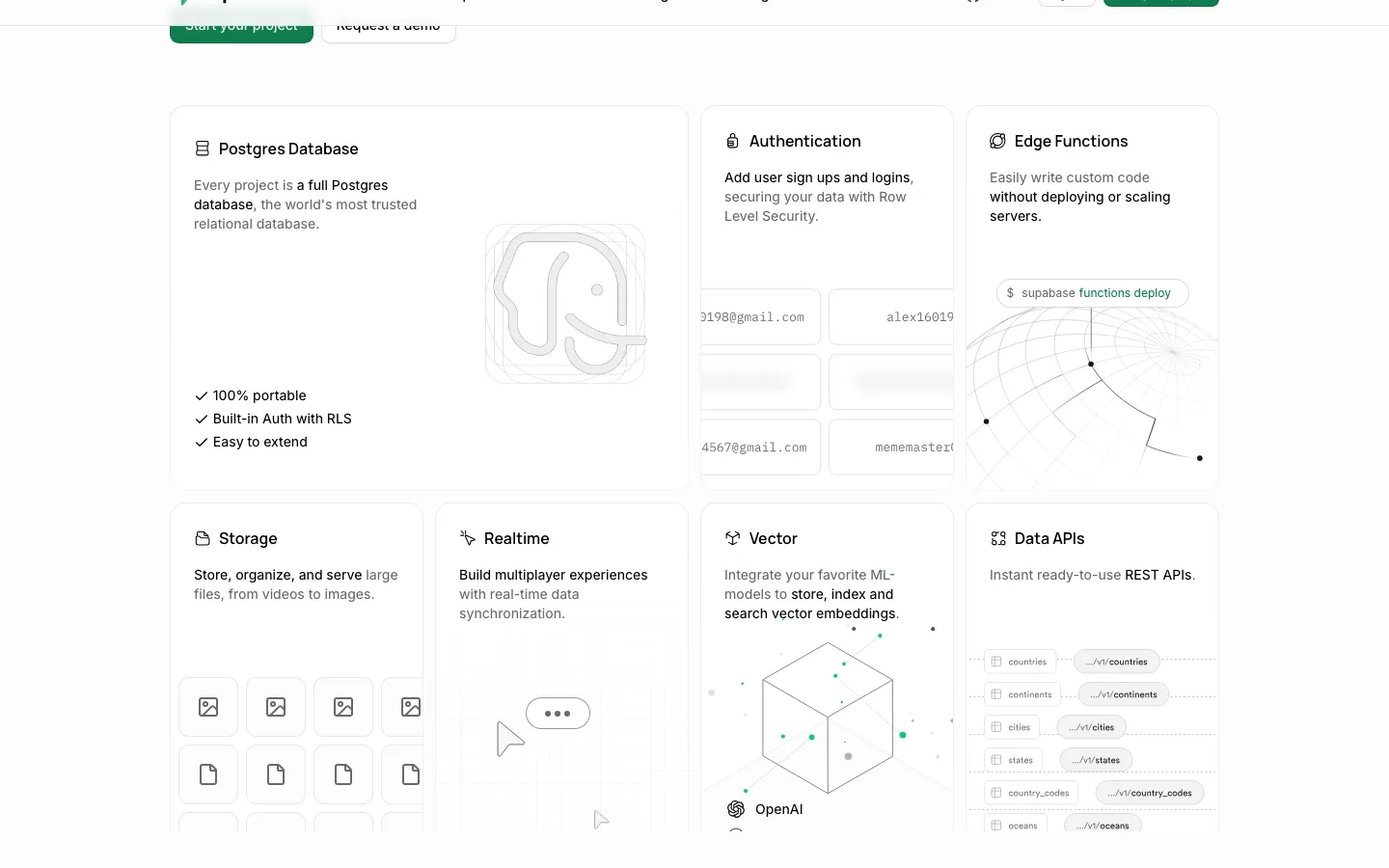1389x868 pixels.
Task: Click the table icon beside "cities"
Action: pos(996,727)
